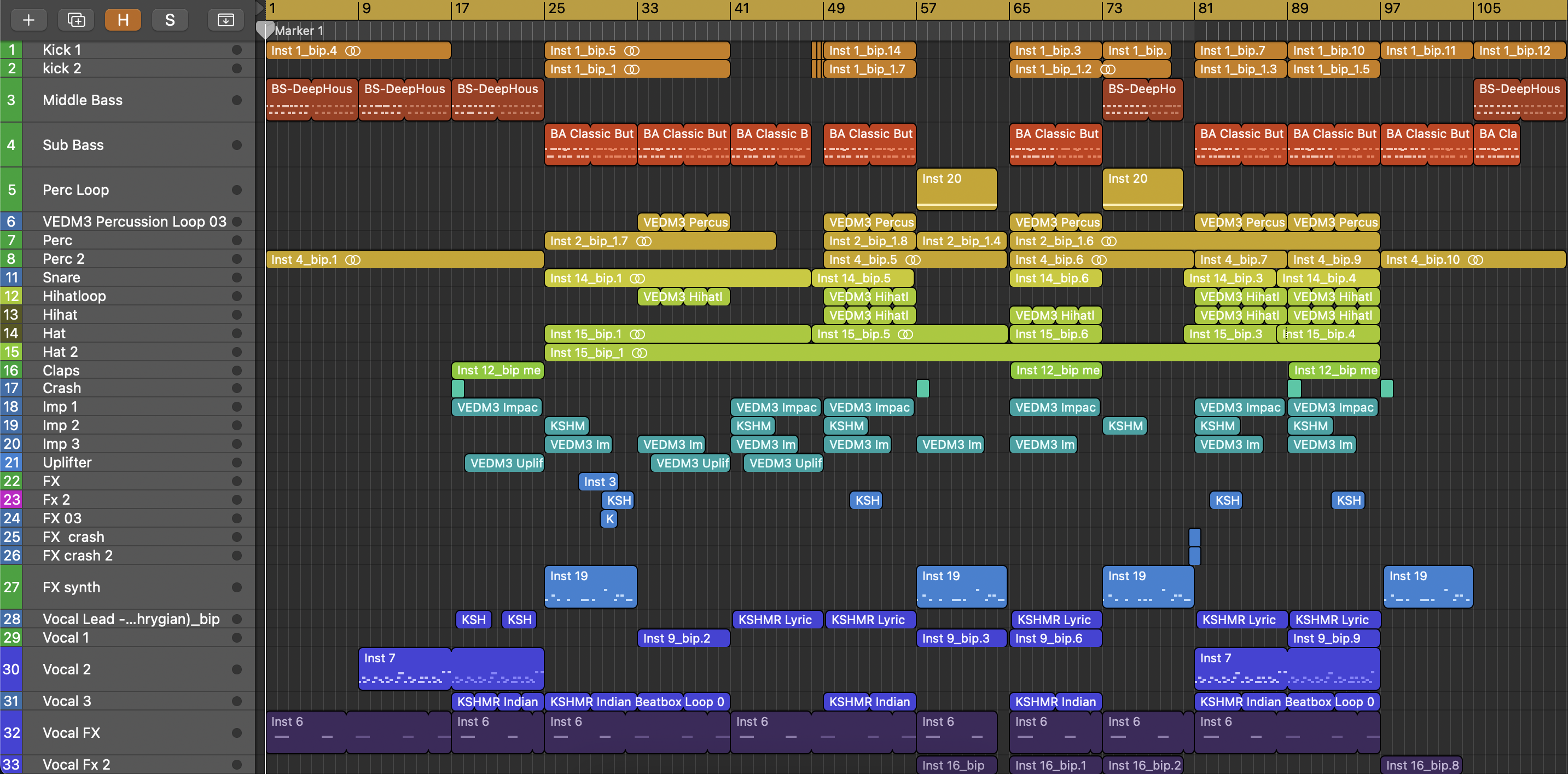The width and height of the screenshot is (1568, 774).
Task: Toggle the status dot on Vocal FX track
Action: (x=237, y=732)
